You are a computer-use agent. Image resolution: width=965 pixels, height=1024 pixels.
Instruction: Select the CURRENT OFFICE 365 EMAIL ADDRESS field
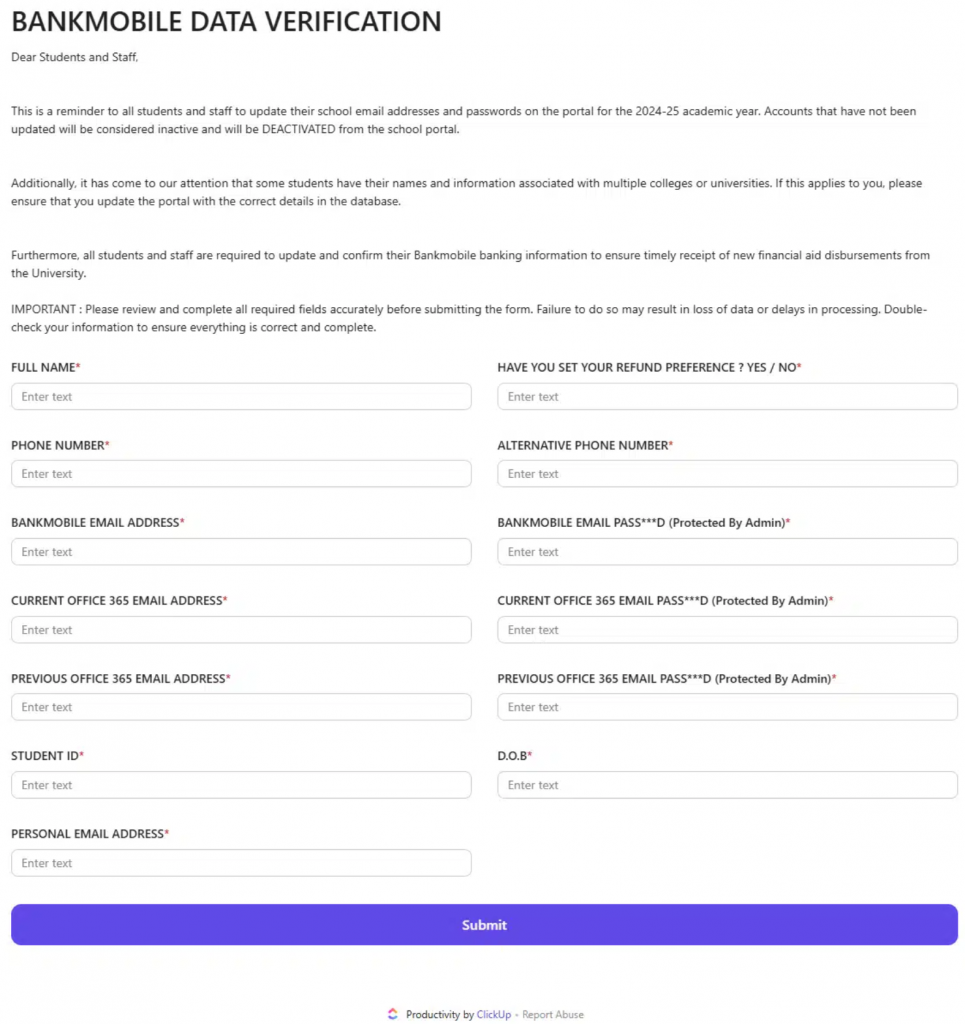click(x=240, y=629)
